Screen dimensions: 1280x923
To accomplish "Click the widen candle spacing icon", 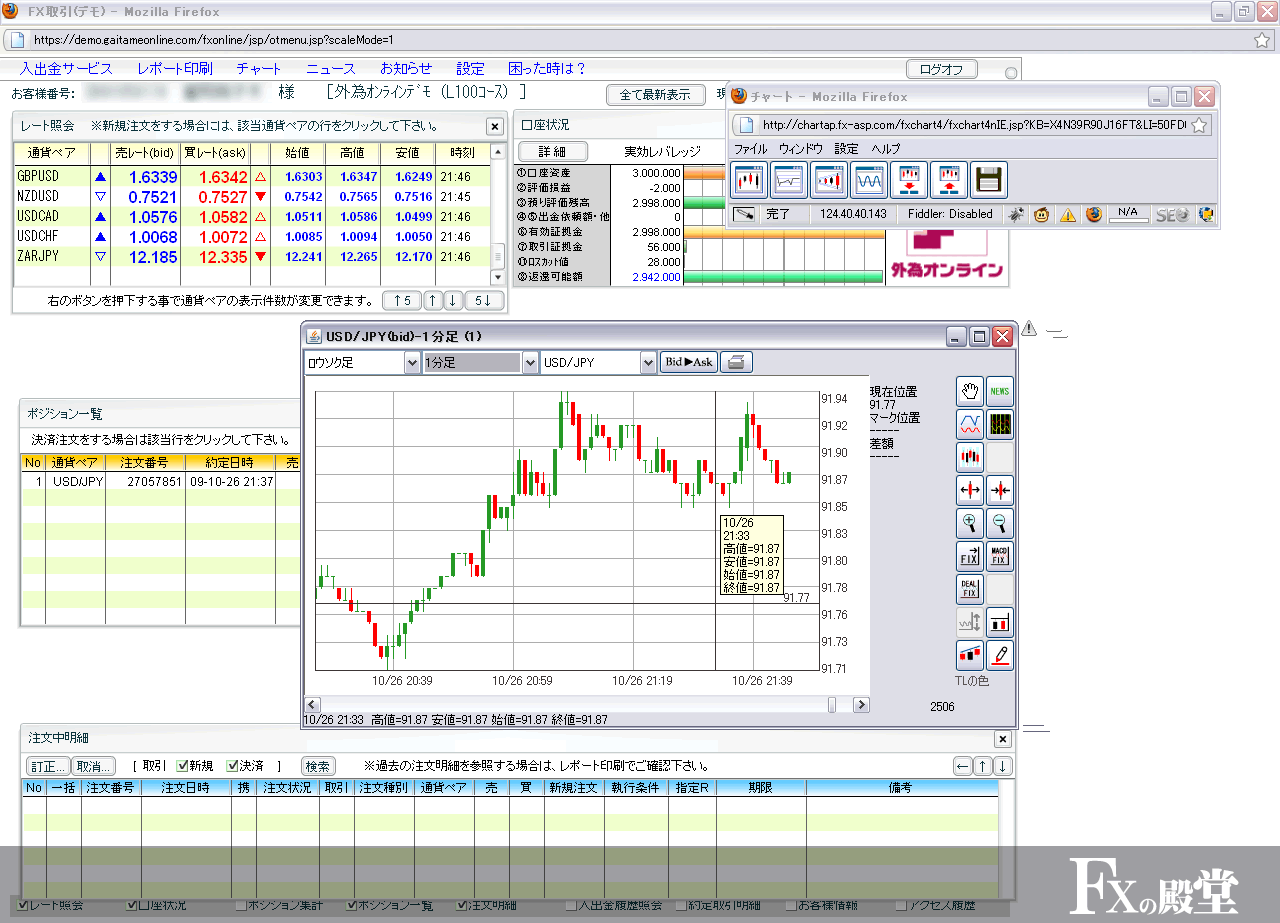I will click(969, 490).
